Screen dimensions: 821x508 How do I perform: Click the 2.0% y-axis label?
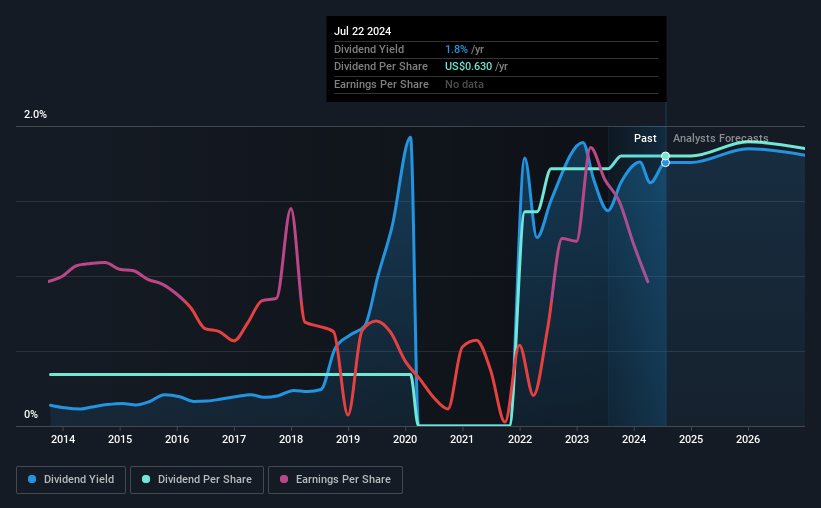click(x=35, y=115)
